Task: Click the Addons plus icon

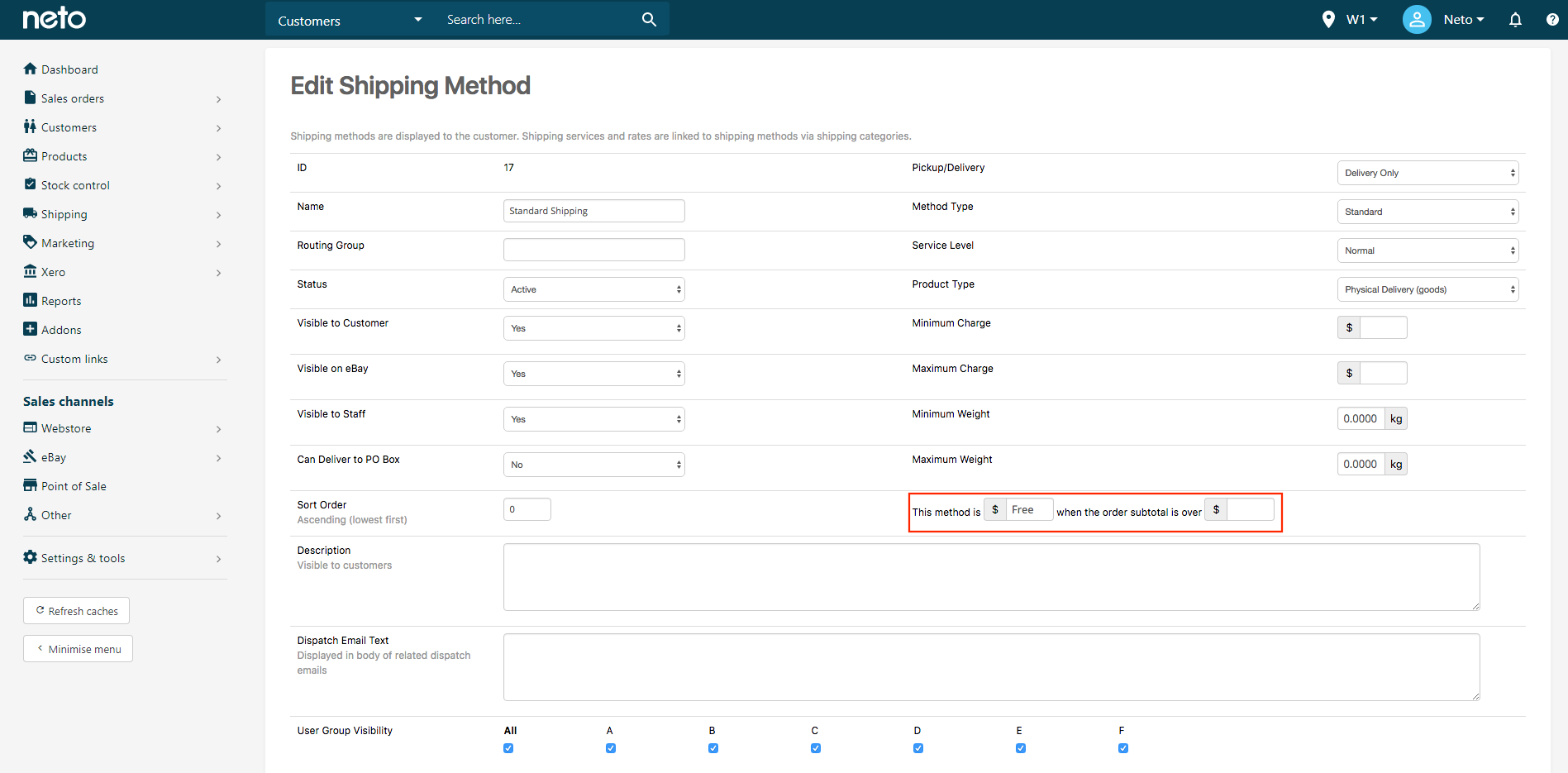Action: (x=31, y=329)
